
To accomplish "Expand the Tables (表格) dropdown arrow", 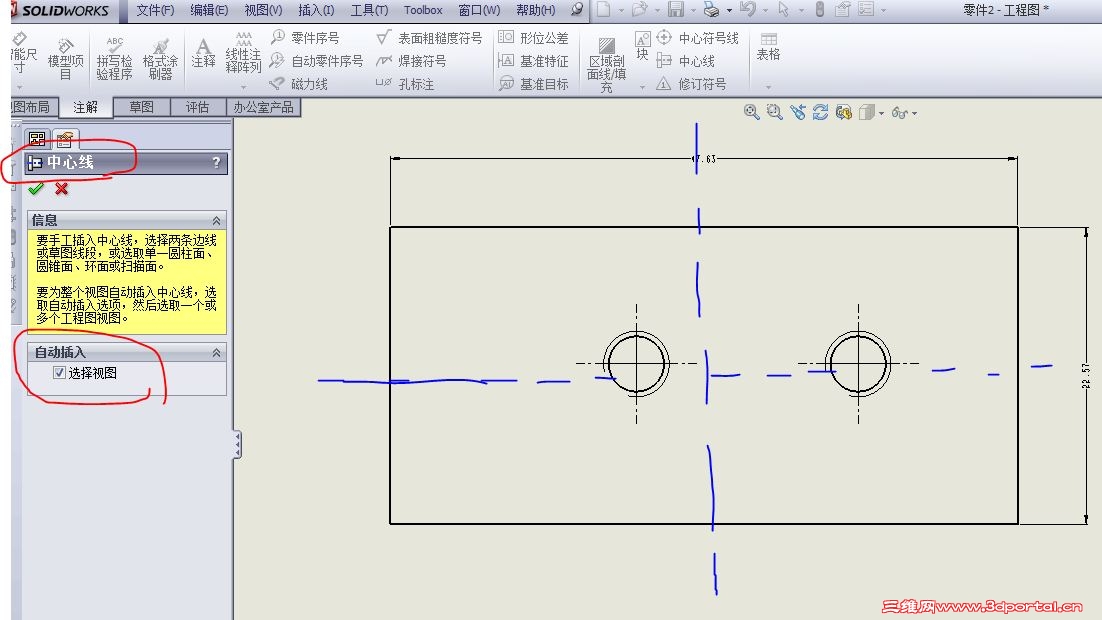I will tap(768, 87).
